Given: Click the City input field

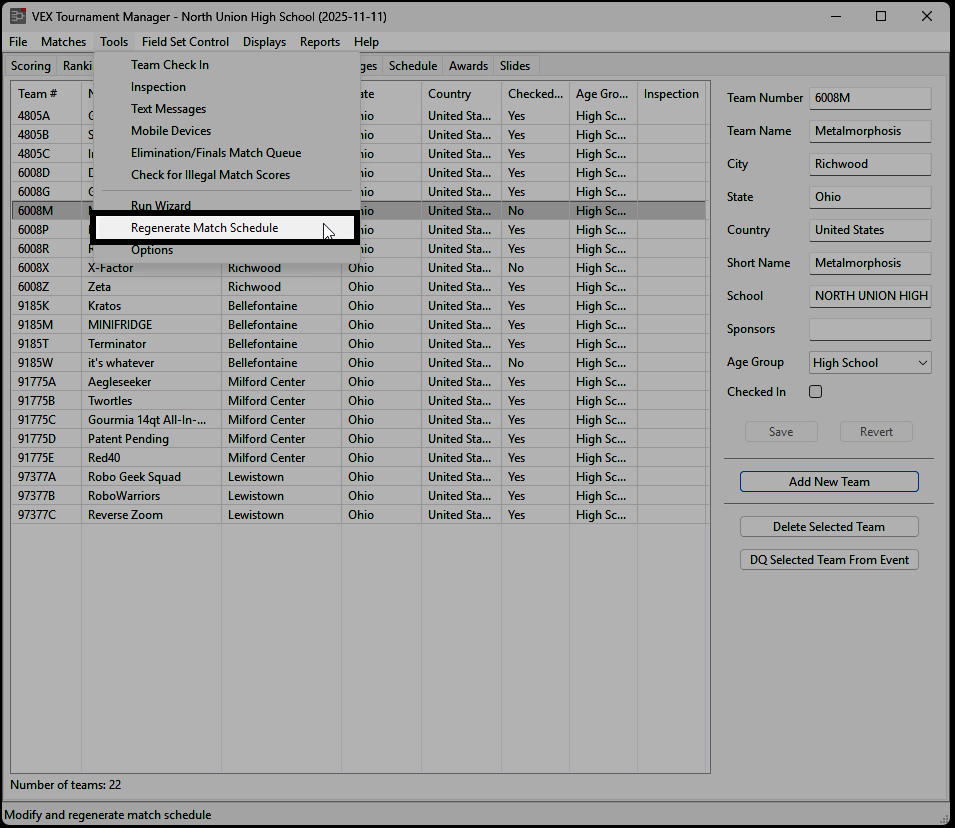Looking at the screenshot, I should pyautogui.click(x=870, y=164).
